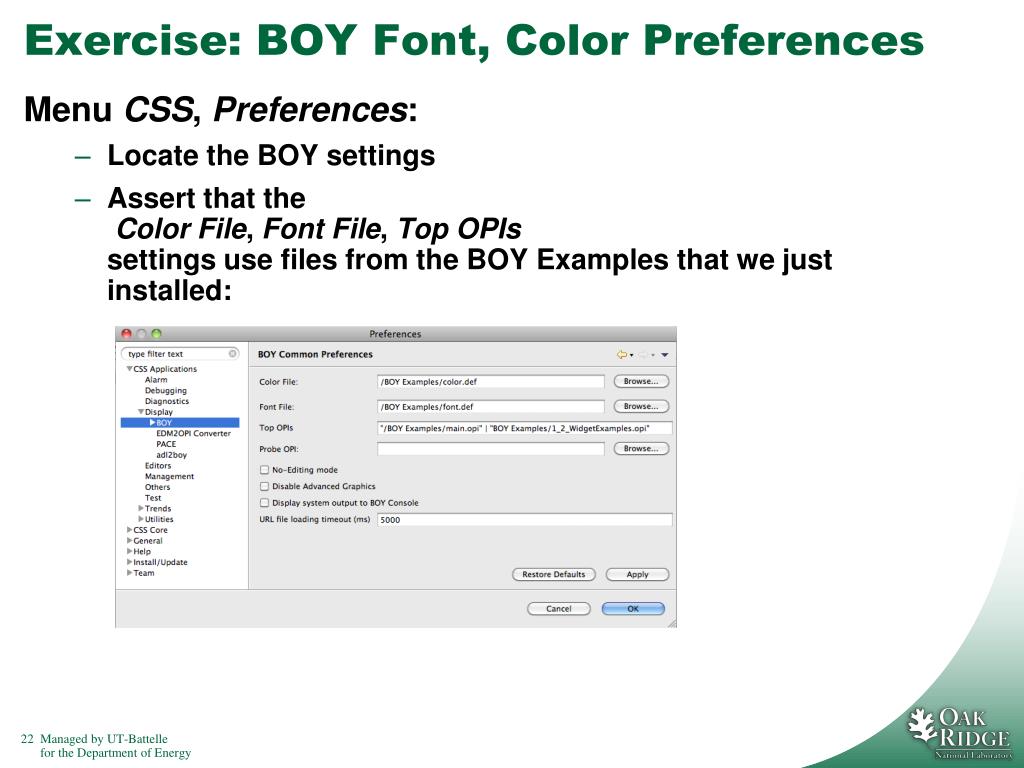Click the empty Probe OPI field
This screenshot has height=768, width=1024.
coord(491,449)
